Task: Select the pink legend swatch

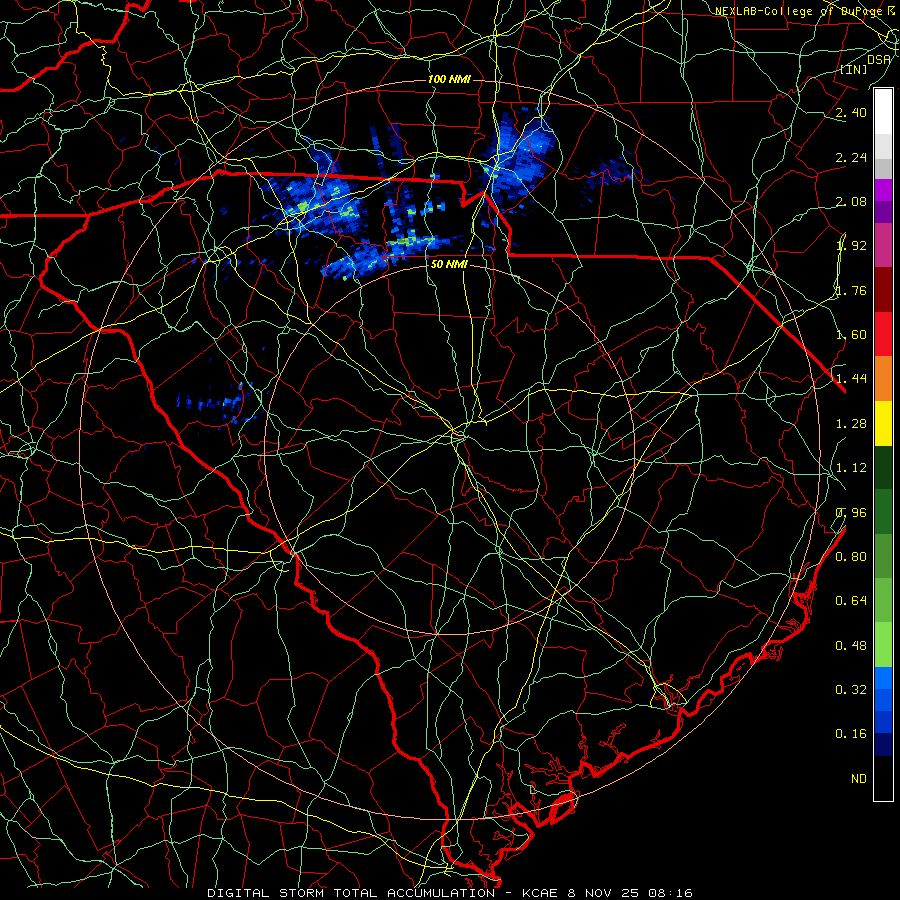Action: [883, 245]
